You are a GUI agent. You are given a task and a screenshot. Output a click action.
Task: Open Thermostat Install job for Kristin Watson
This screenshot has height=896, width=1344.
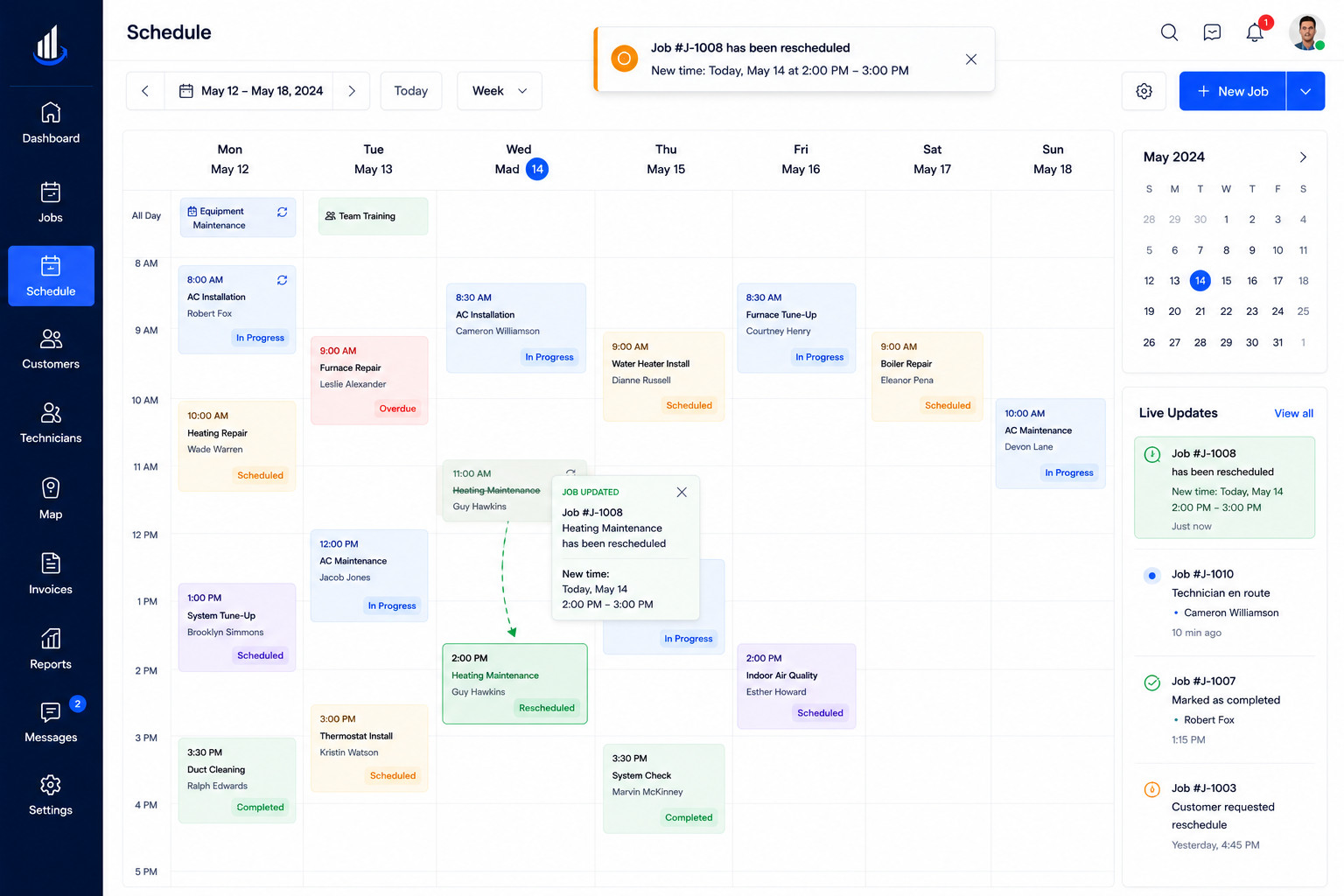click(369, 749)
